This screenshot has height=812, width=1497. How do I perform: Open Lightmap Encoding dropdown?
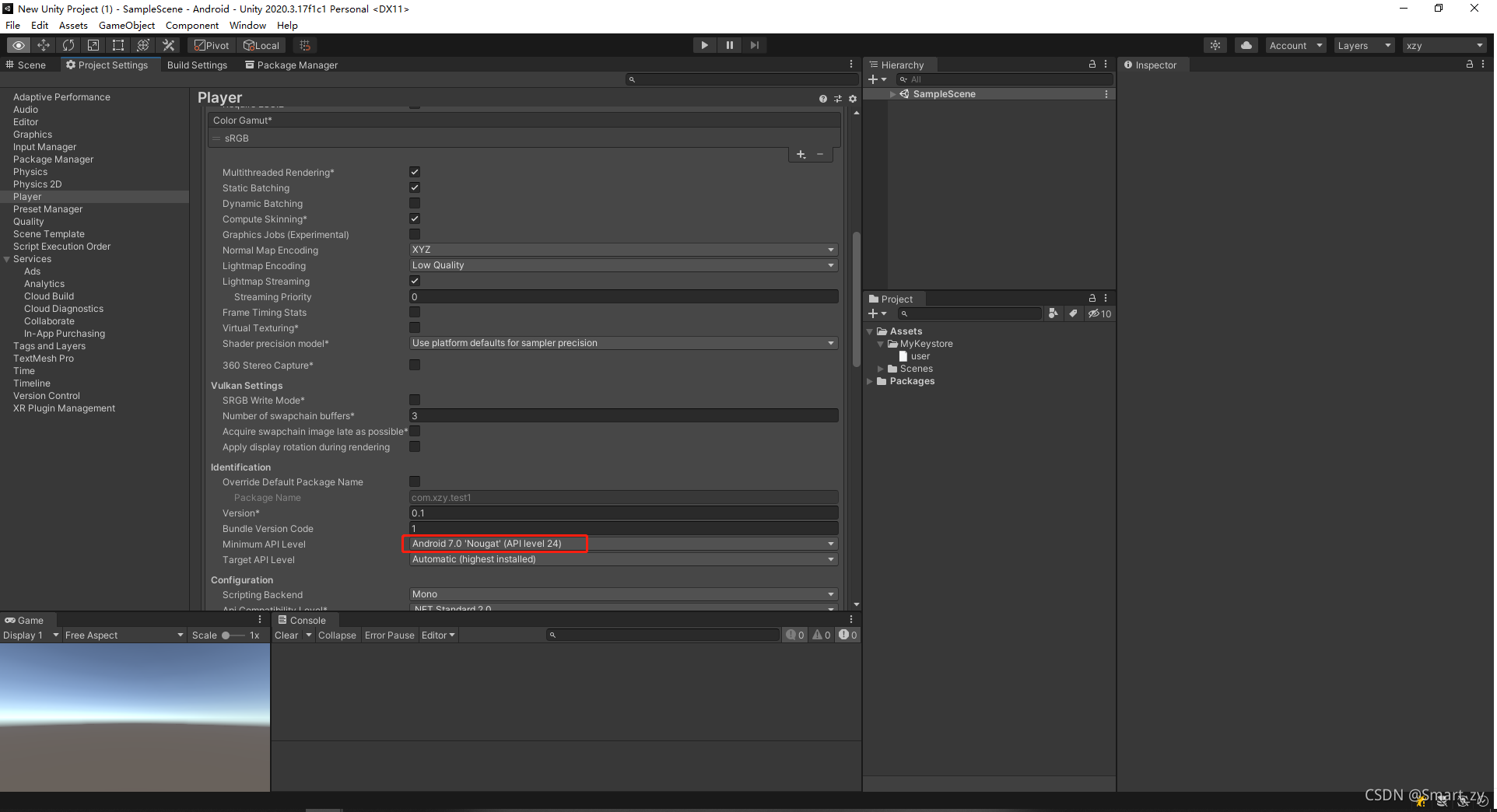(623, 265)
